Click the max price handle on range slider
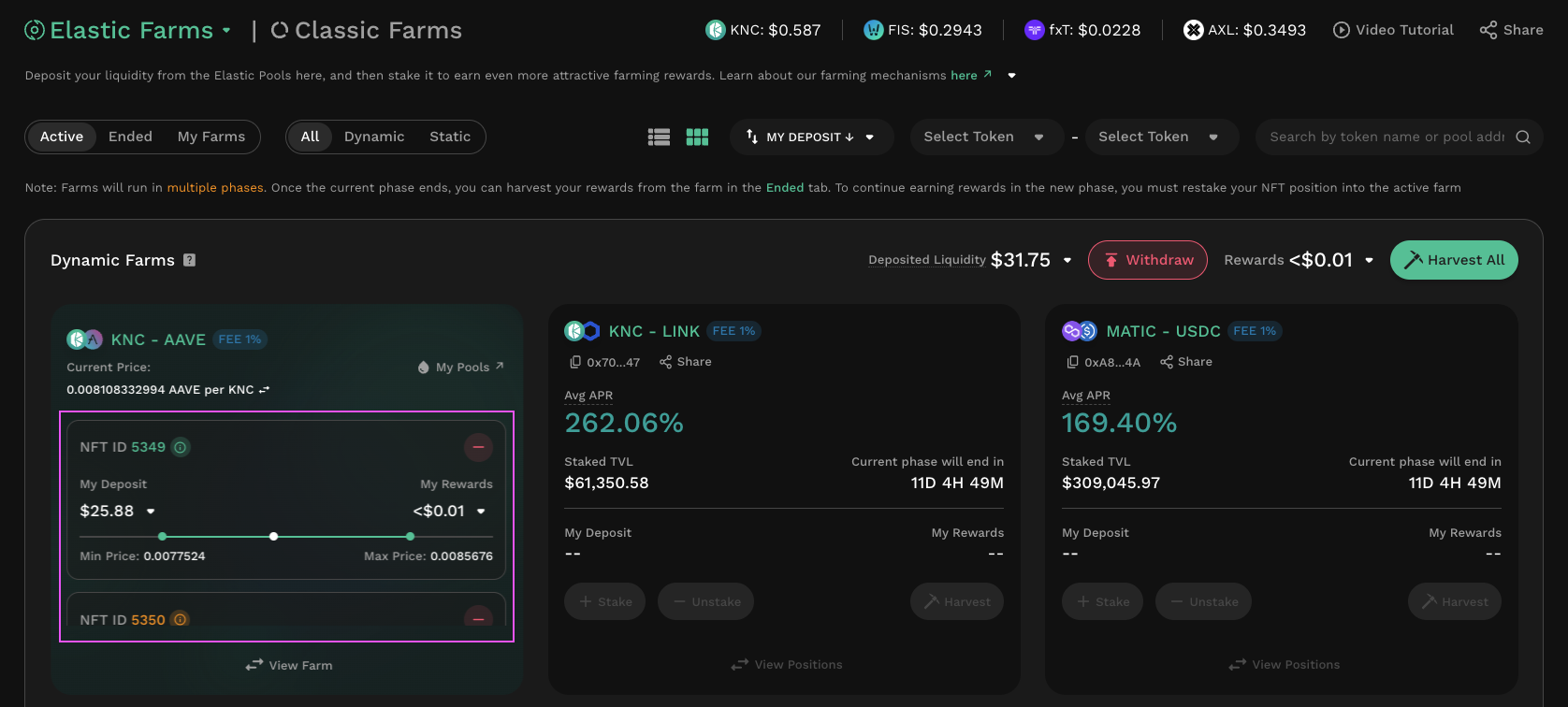The width and height of the screenshot is (1568, 707). click(411, 537)
